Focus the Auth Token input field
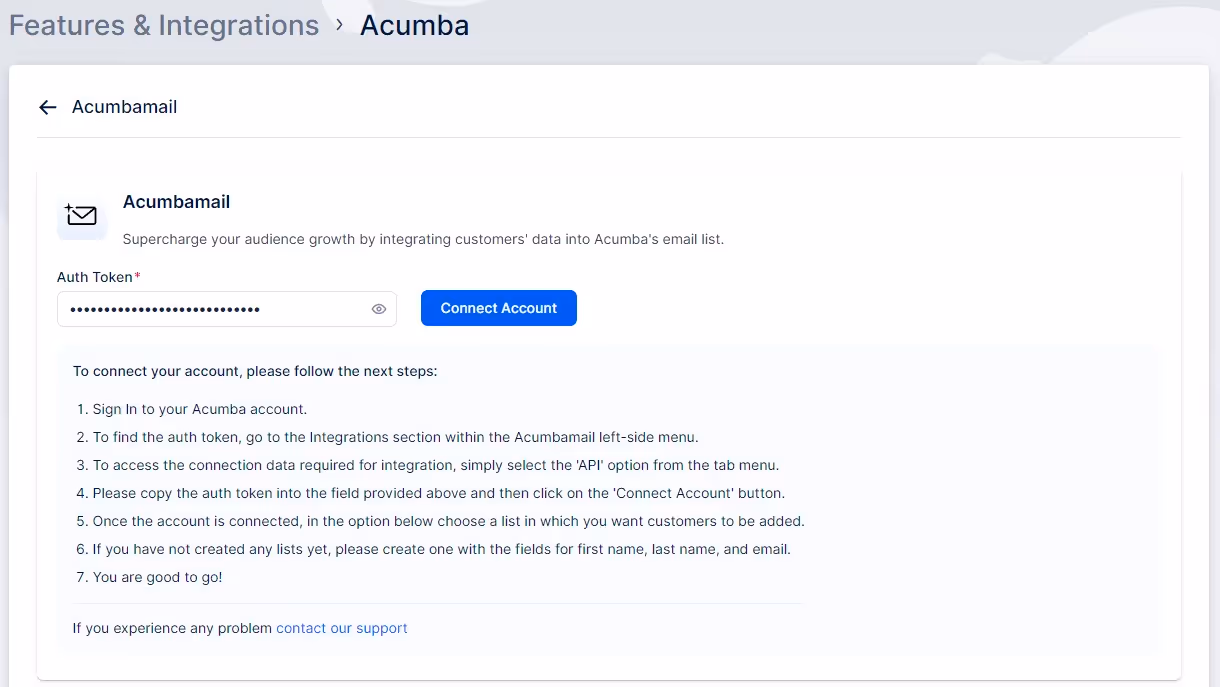1220x687 pixels. [227, 309]
